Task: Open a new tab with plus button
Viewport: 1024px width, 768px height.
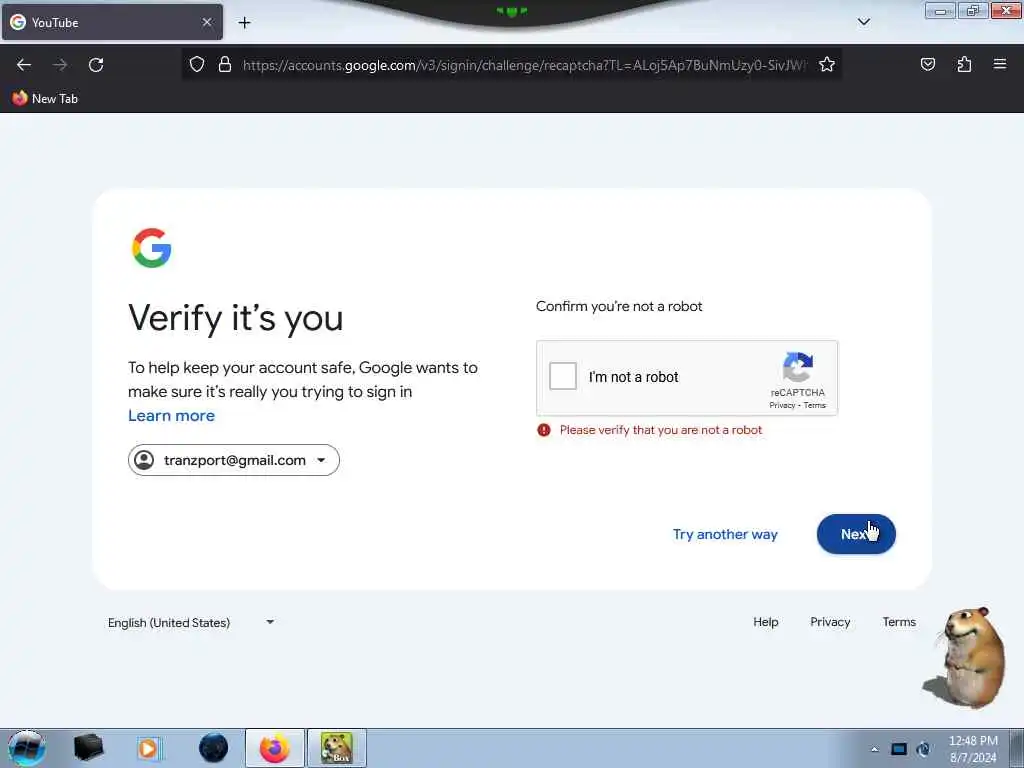Action: point(244,23)
